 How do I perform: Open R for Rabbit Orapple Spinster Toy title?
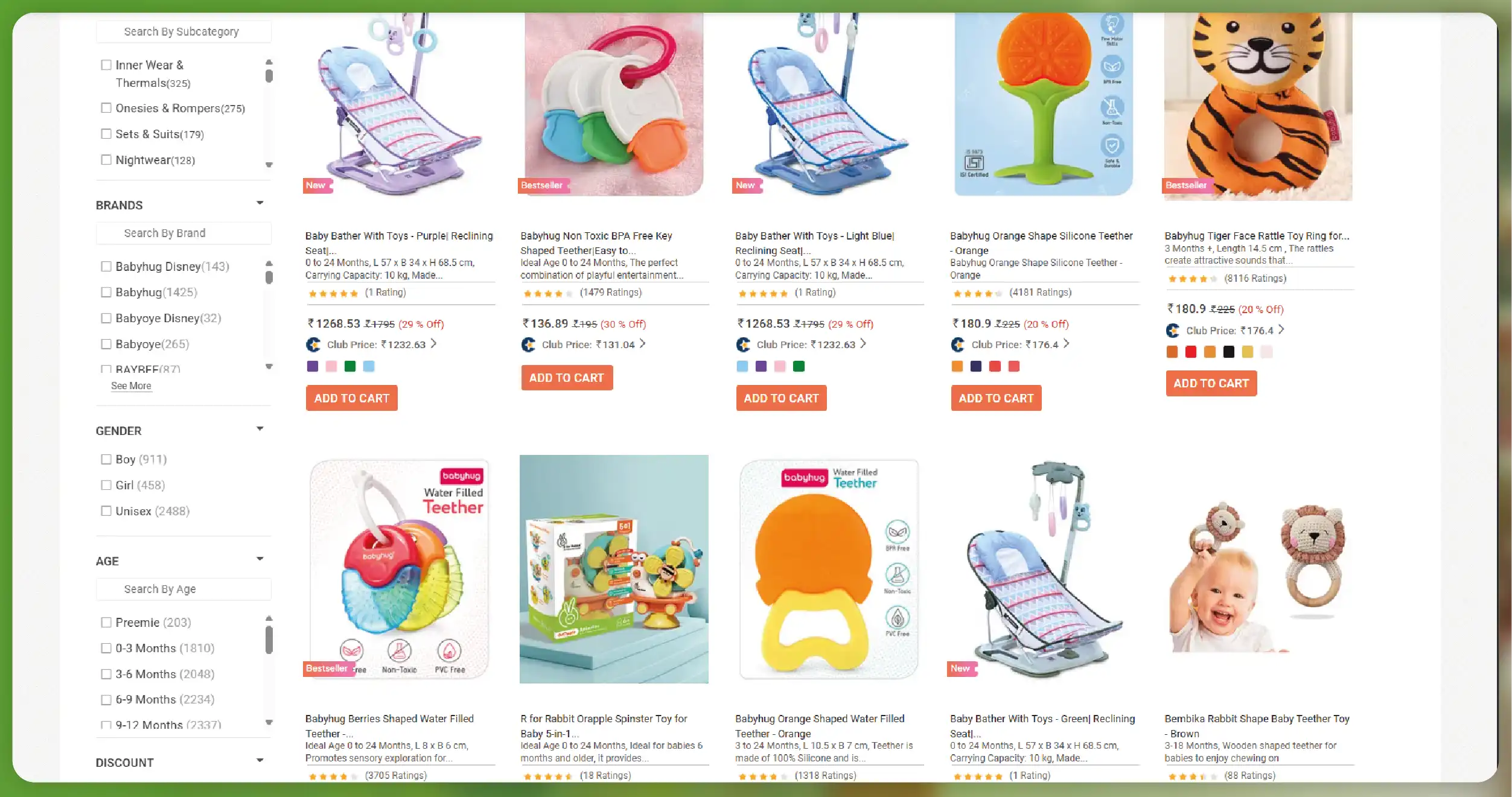coord(604,726)
